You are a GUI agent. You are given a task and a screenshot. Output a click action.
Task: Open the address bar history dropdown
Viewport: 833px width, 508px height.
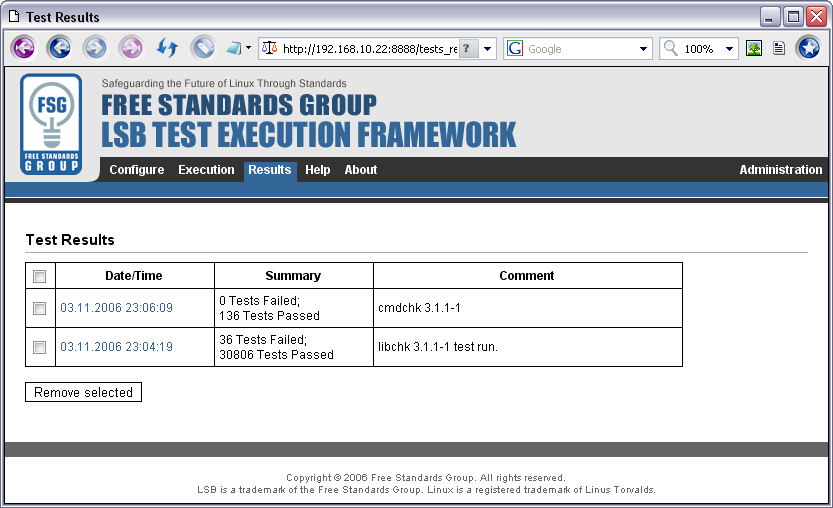point(487,49)
